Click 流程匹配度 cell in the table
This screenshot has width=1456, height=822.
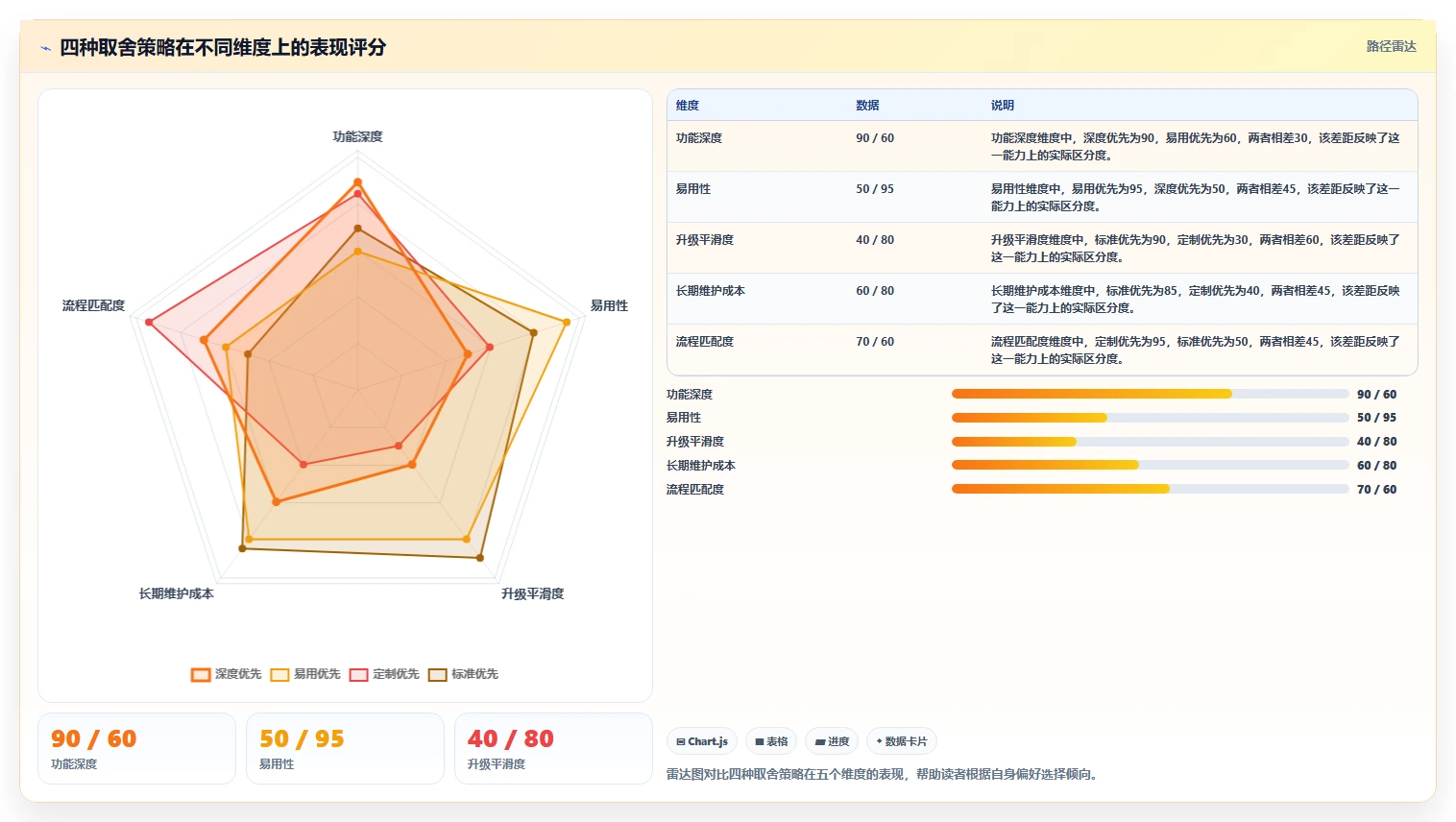[705, 342]
